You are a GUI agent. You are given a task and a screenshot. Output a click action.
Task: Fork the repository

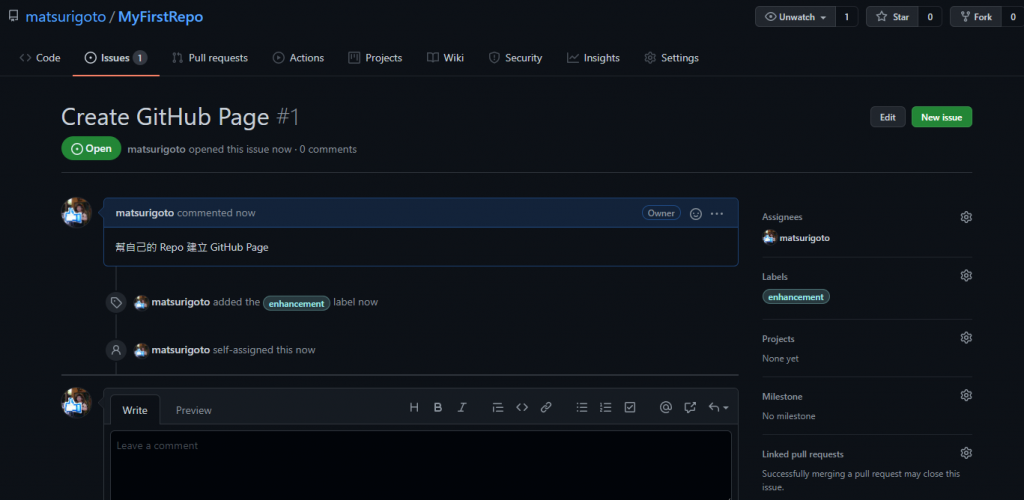pos(976,17)
